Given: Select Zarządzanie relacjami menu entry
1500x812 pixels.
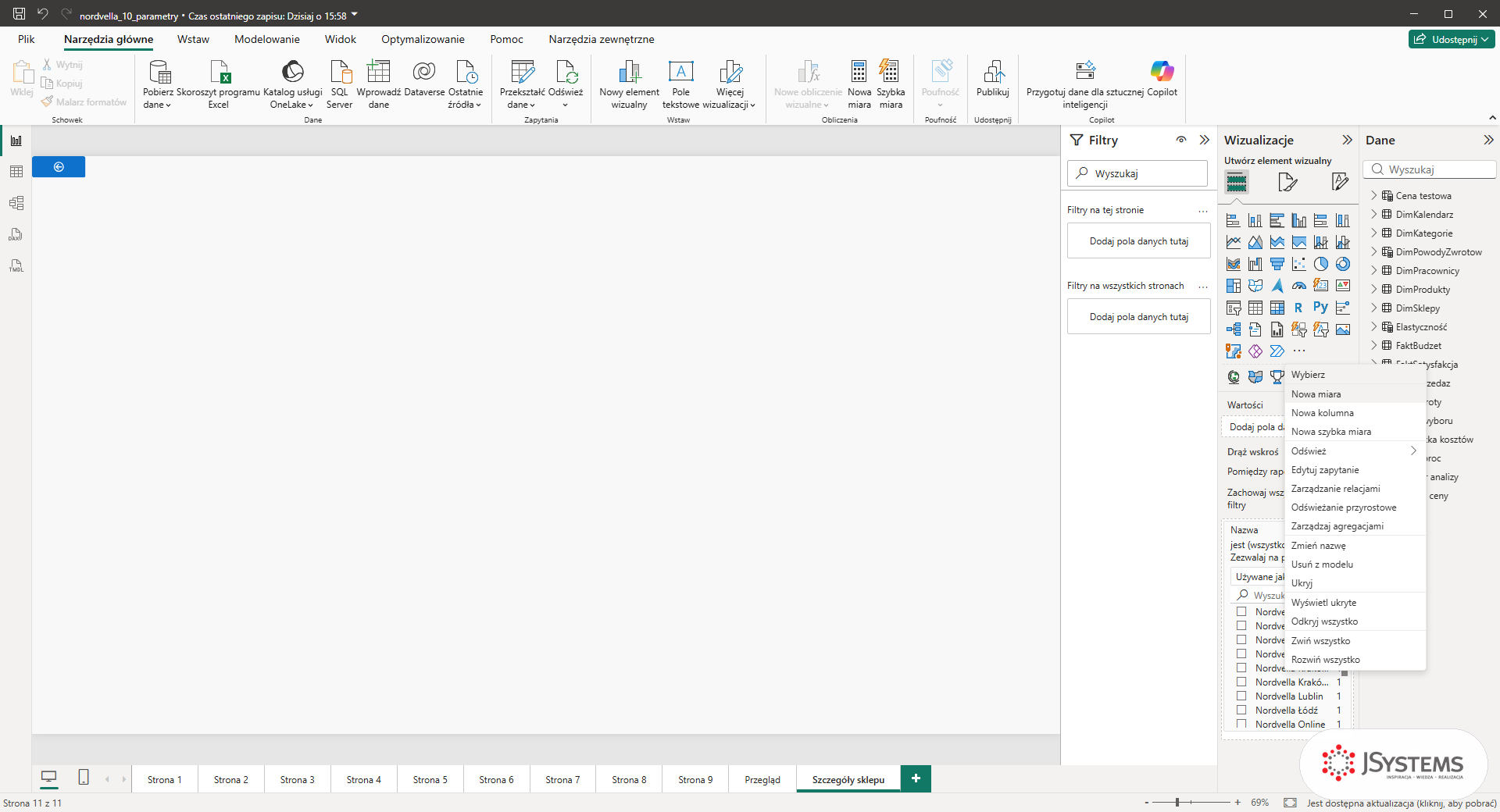Looking at the screenshot, I should pyautogui.click(x=1355, y=488).
